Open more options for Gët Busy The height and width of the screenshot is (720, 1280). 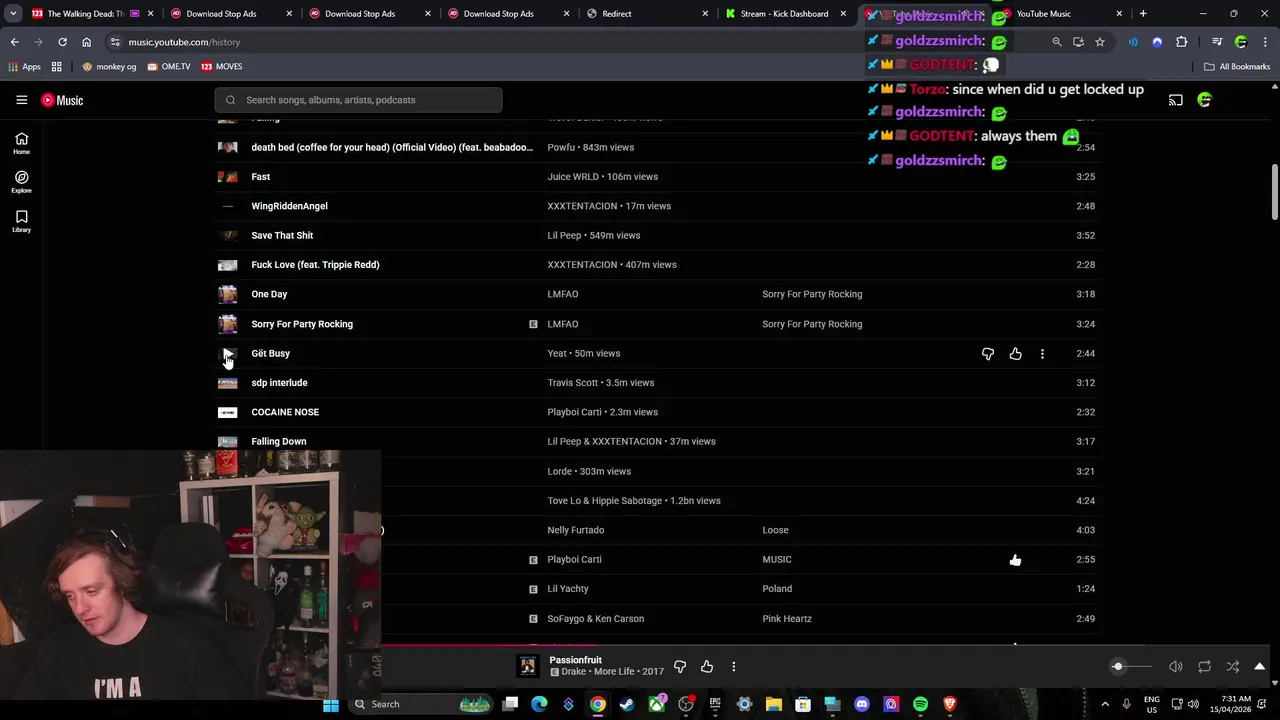1042,353
